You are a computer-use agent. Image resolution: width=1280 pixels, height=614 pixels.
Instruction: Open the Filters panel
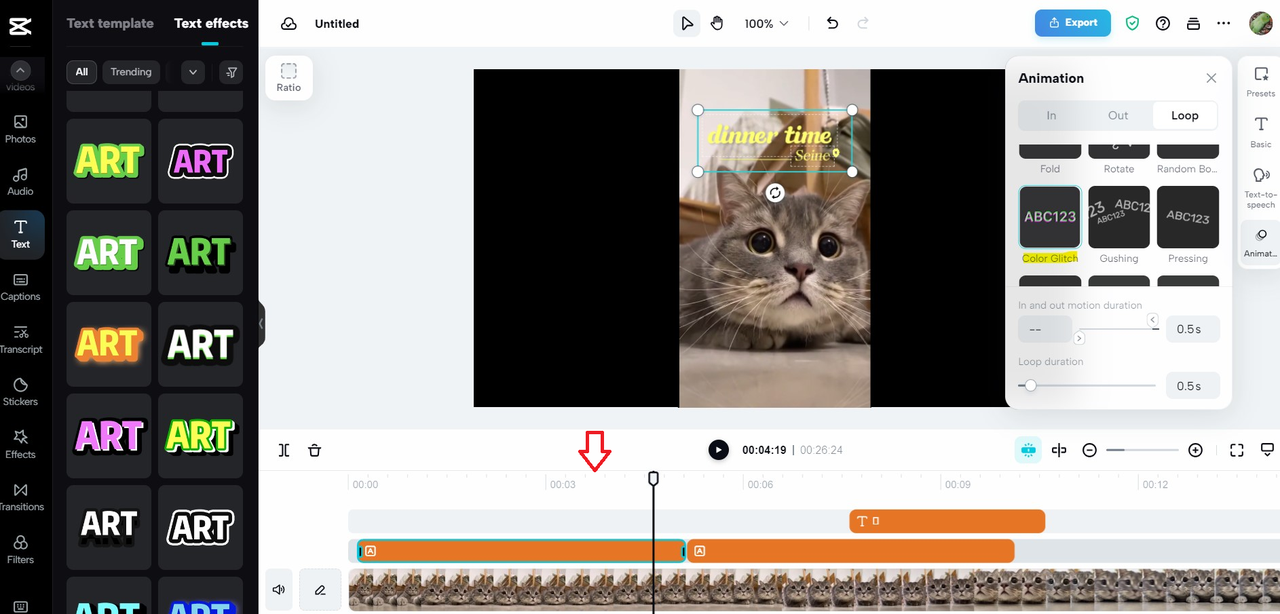pos(20,551)
